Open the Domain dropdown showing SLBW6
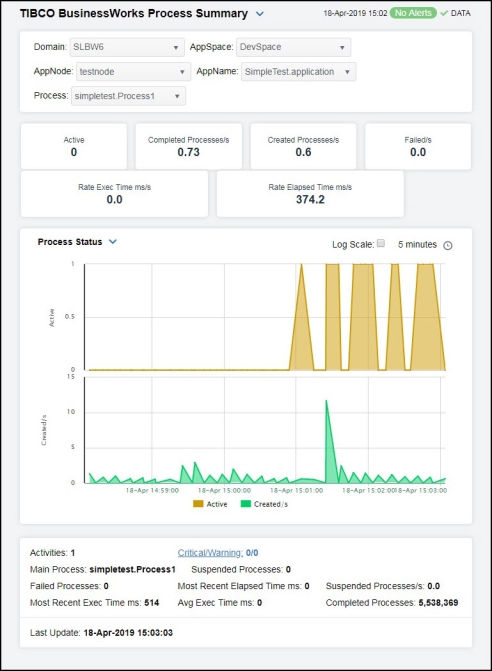Image resolution: width=492 pixels, height=671 pixels. tap(127, 47)
